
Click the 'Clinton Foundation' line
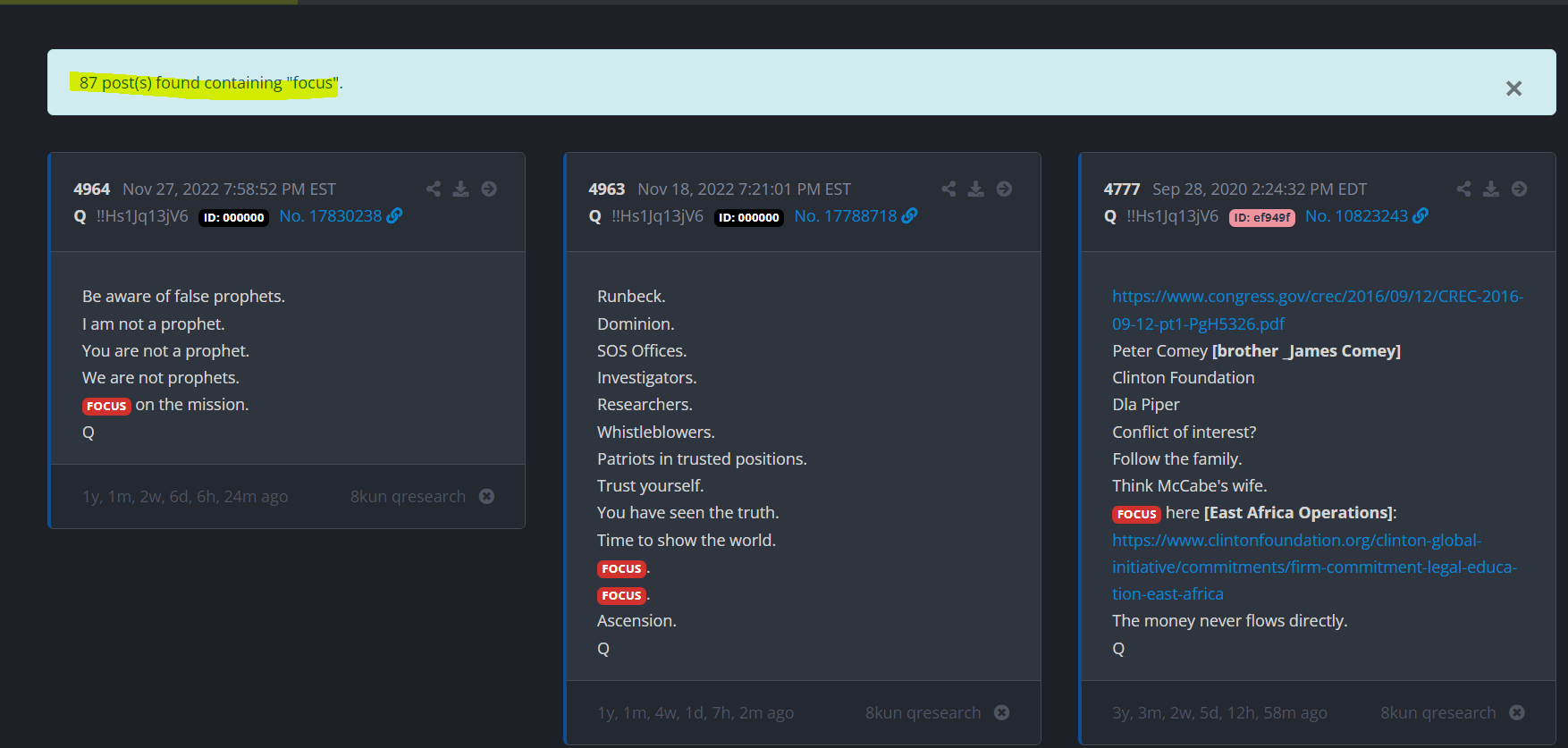1184,377
